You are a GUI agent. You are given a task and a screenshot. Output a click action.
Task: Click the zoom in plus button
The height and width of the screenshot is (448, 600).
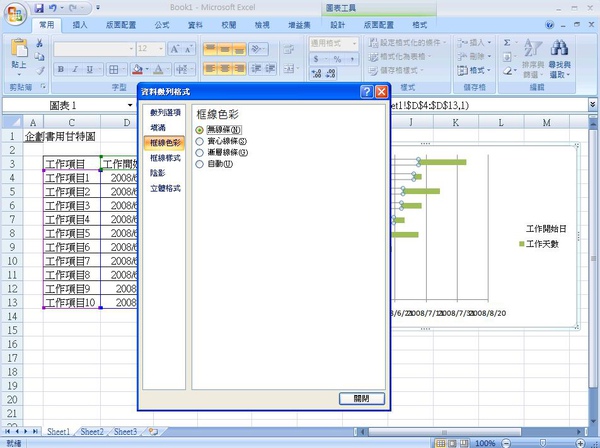[x=580, y=443]
